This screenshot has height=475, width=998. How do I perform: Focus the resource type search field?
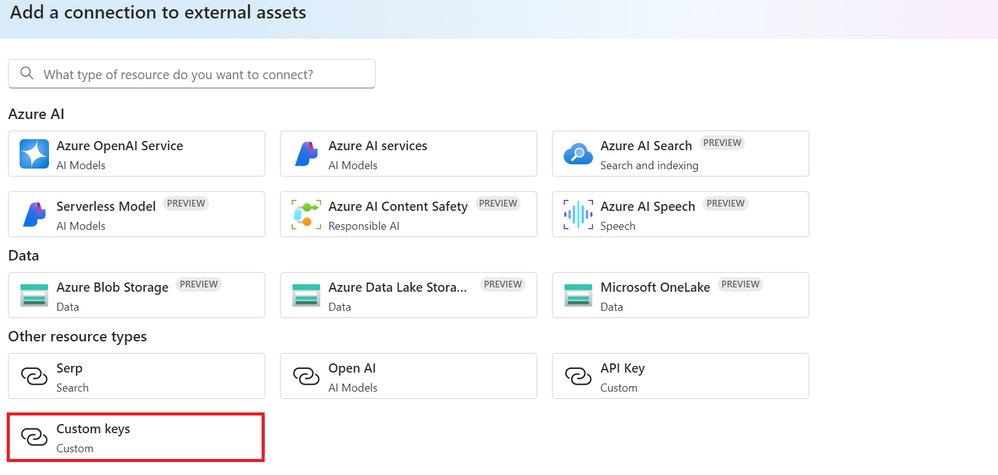[192, 74]
